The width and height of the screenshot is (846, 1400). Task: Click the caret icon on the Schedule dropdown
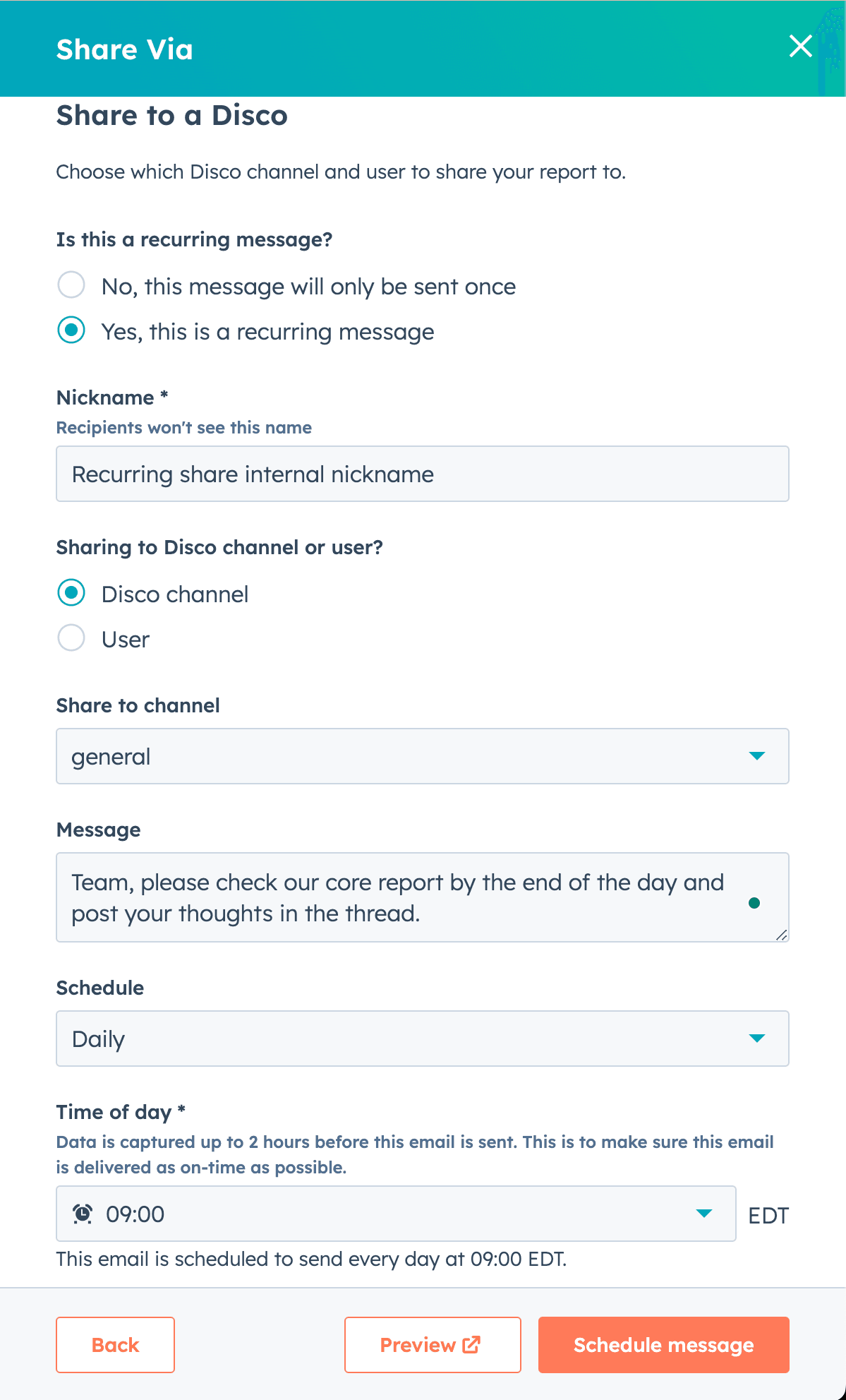(758, 1039)
